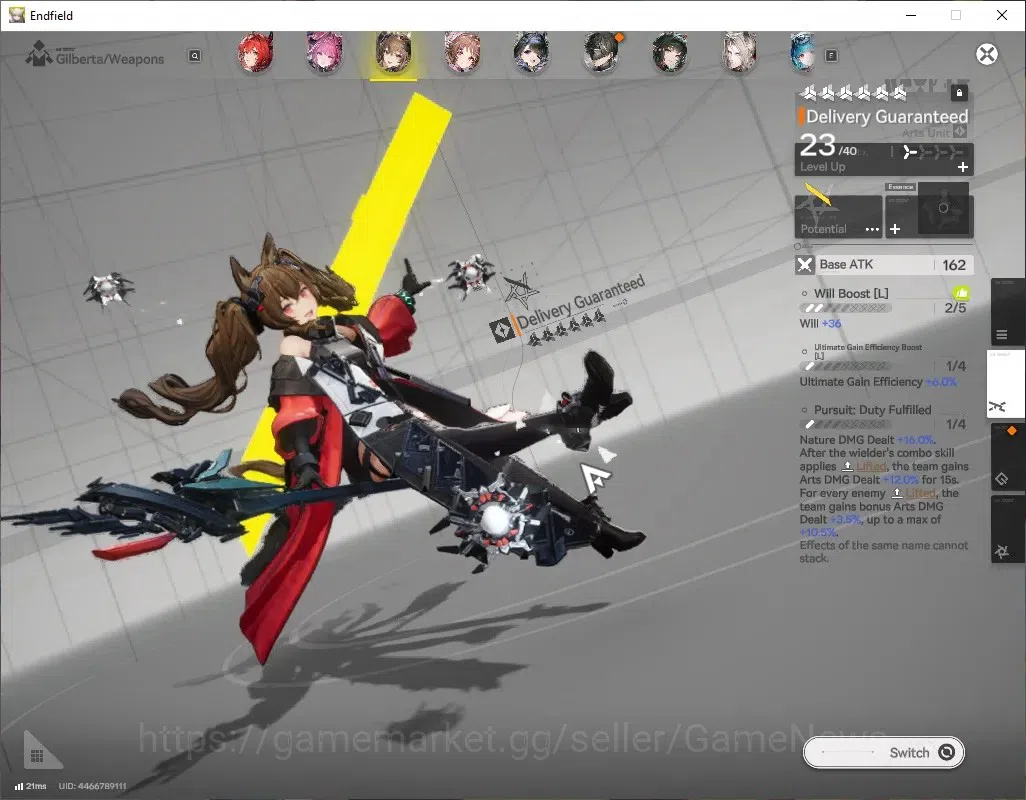Screen dimensions: 1026x800
Task: Click the Gilberta/Weapons home logo icon
Action: [x=38, y=54]
